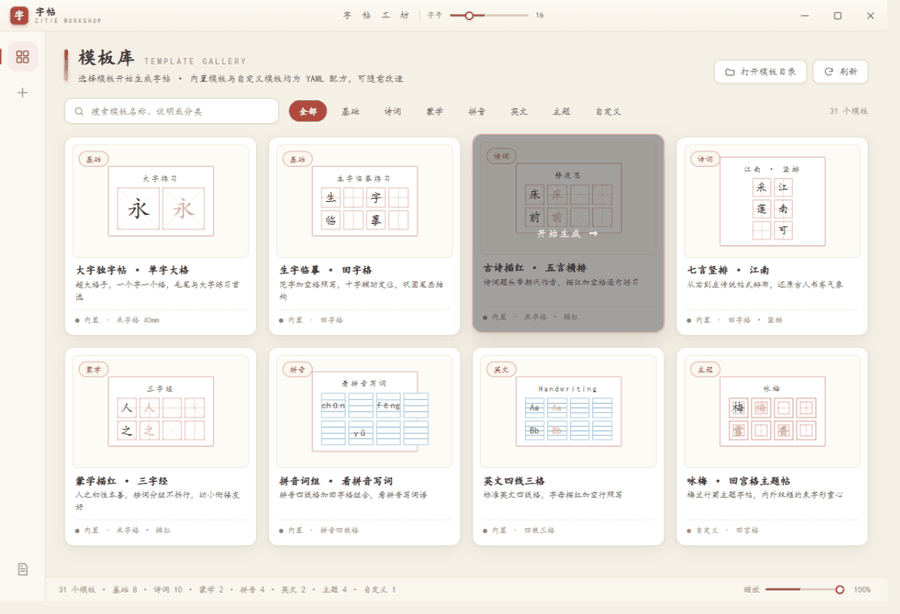This screenshot has width=900, height=614.
Task: Pick the 咏梅 · 回宫格主题帖 template card
Action: pyautogui.click(x=772, y=446)
